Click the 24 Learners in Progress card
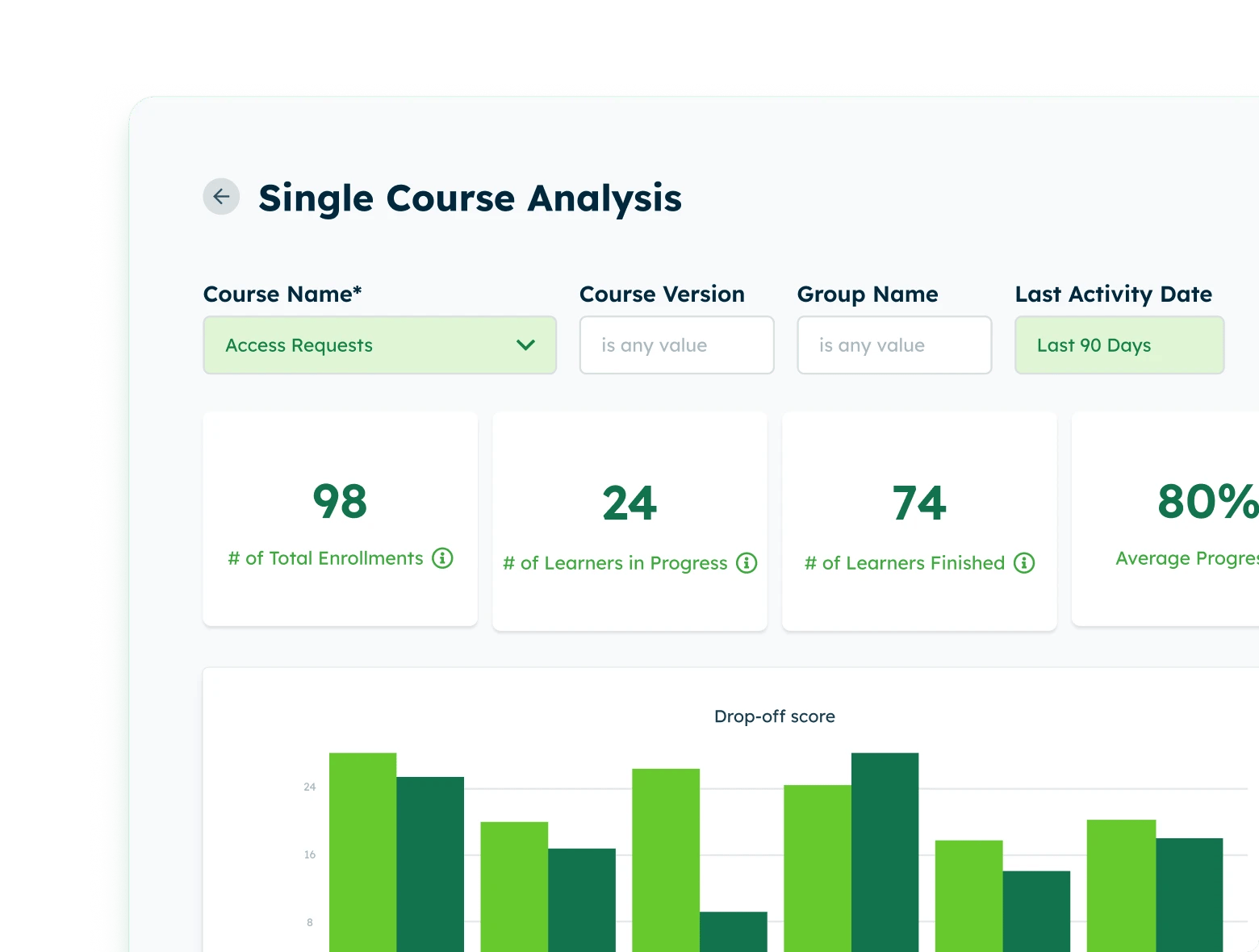This screenshot has height=952, width=1259. 629,520
